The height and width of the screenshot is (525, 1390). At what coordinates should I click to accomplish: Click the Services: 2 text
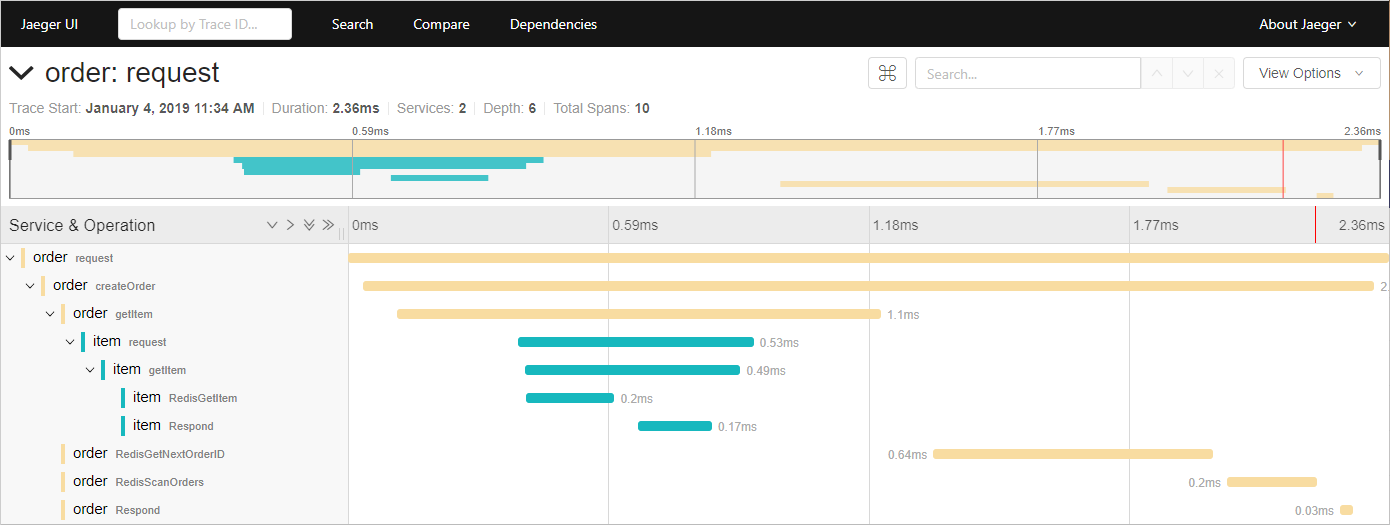point(431,108)
